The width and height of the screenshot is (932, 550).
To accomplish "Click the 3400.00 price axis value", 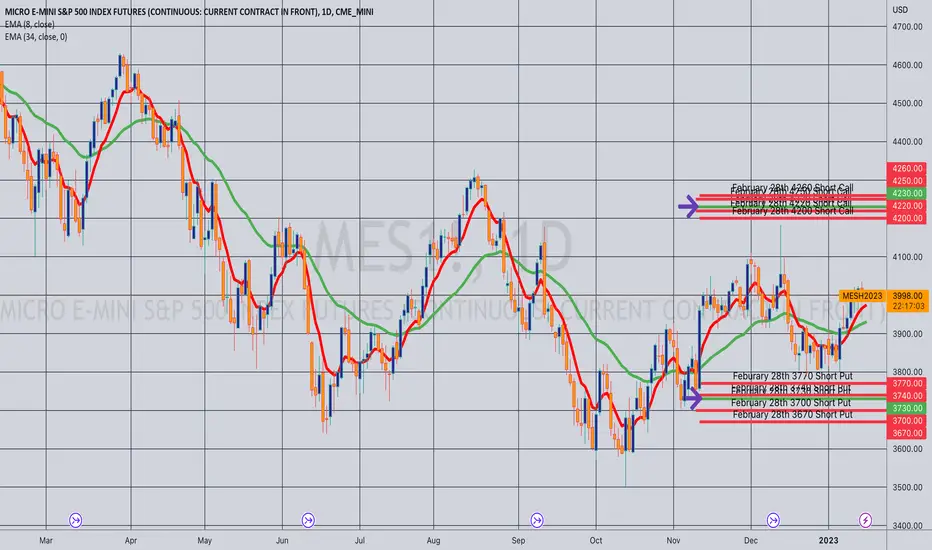I will (907, 526).
